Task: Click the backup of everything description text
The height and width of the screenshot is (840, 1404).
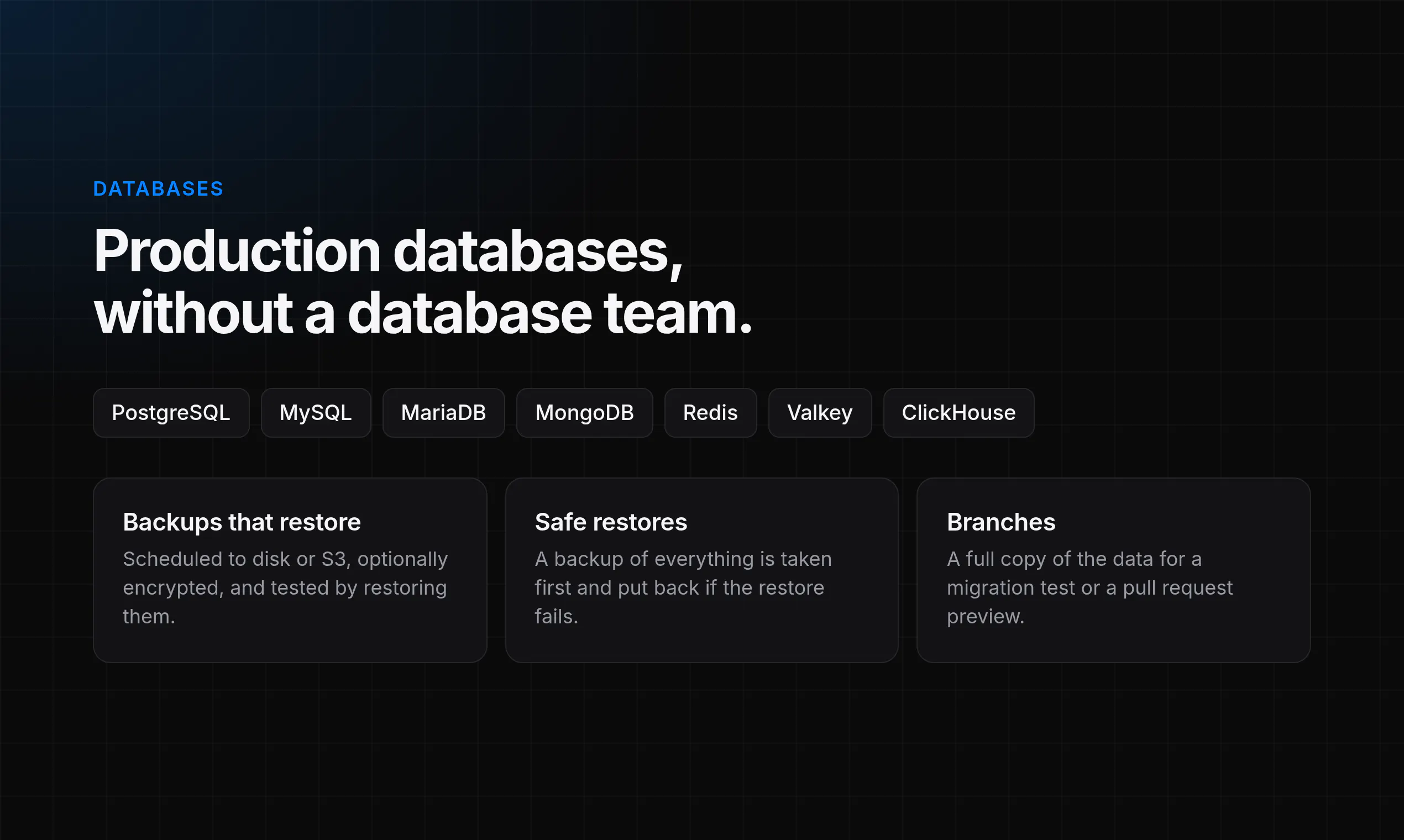Action: (x=683, y=587)
